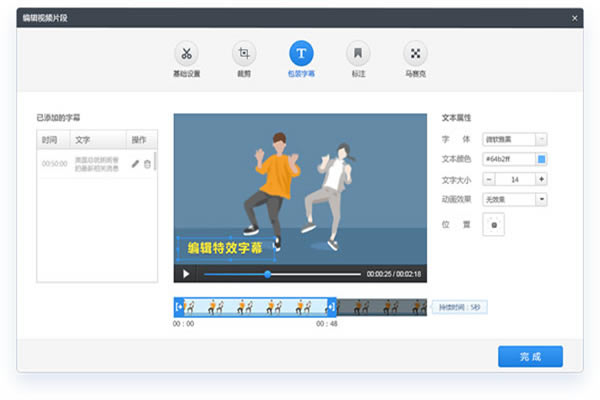
Task: Play the video preview
Action: pos(186,273)
